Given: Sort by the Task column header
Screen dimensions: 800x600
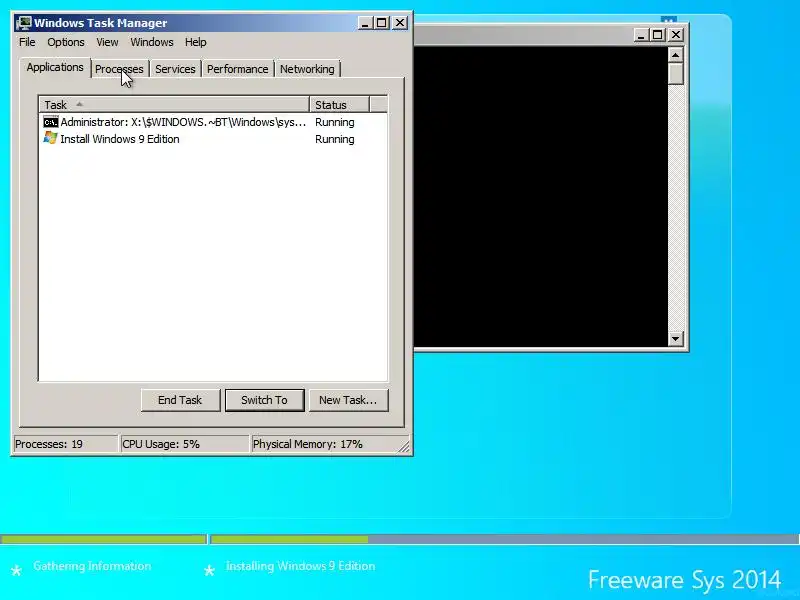Looking at the screenshot, I should point(174,105).
